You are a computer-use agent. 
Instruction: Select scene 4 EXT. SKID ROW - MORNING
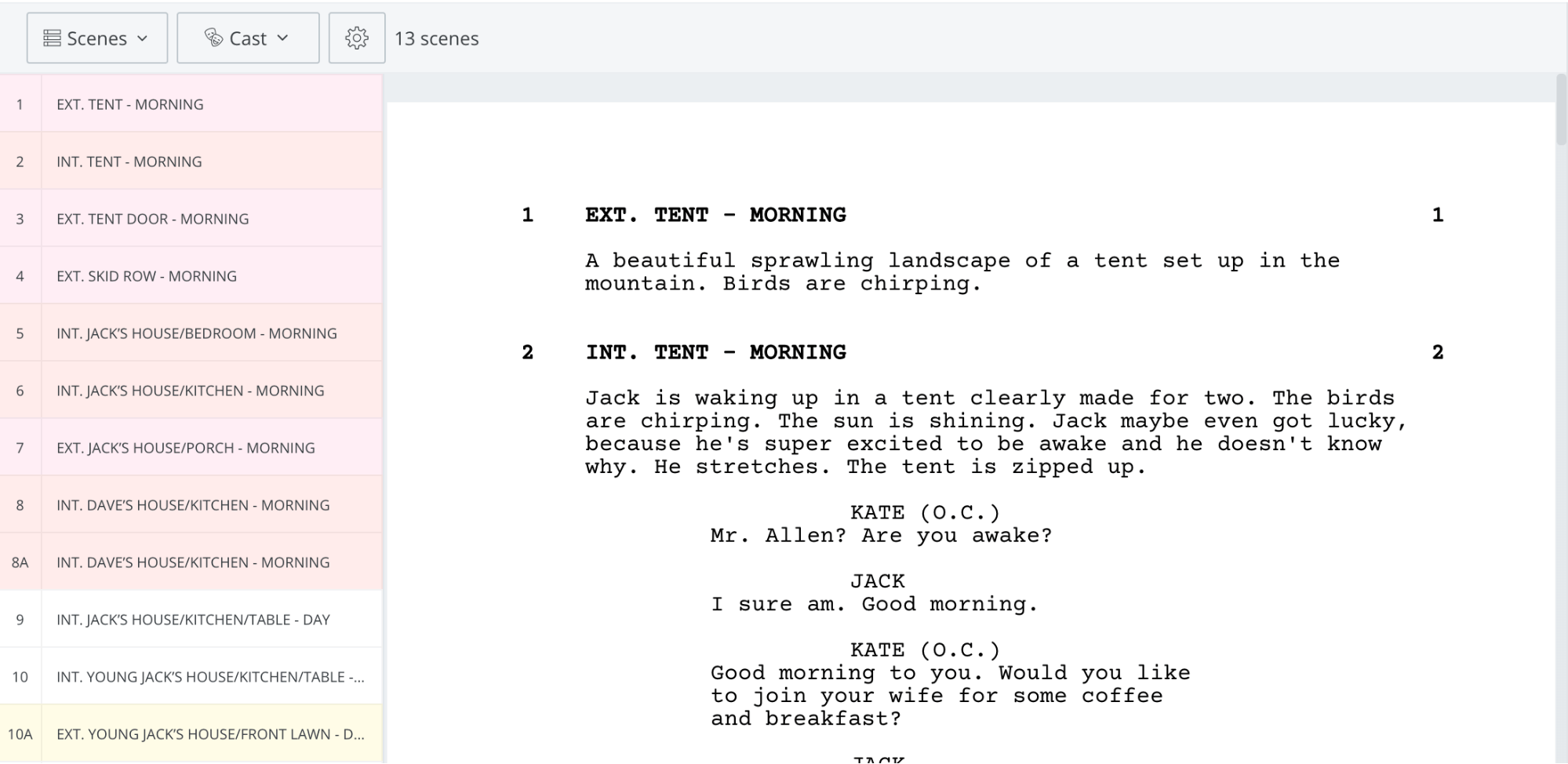tap(191, 275)
